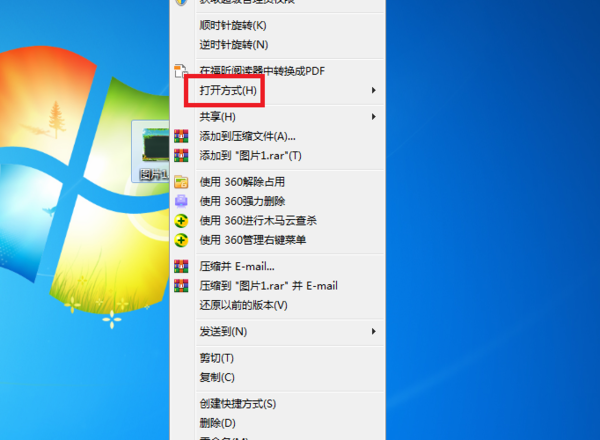Click WinRAR icon beside 添加到 "图片1.rar"(T)
The height and width of the screenshot is (440, 600).
coord(181,156)
